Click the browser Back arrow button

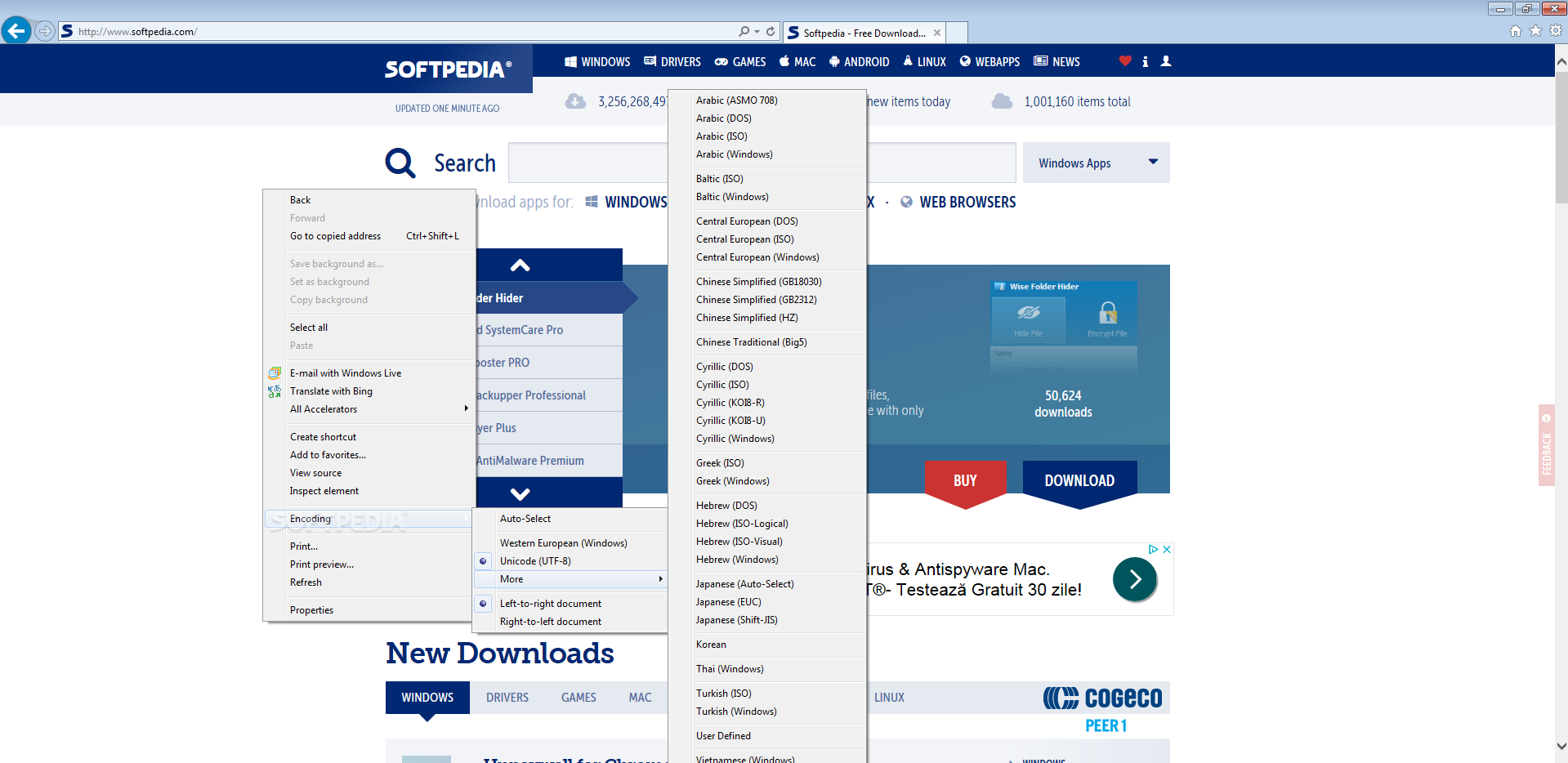[16, 31]
